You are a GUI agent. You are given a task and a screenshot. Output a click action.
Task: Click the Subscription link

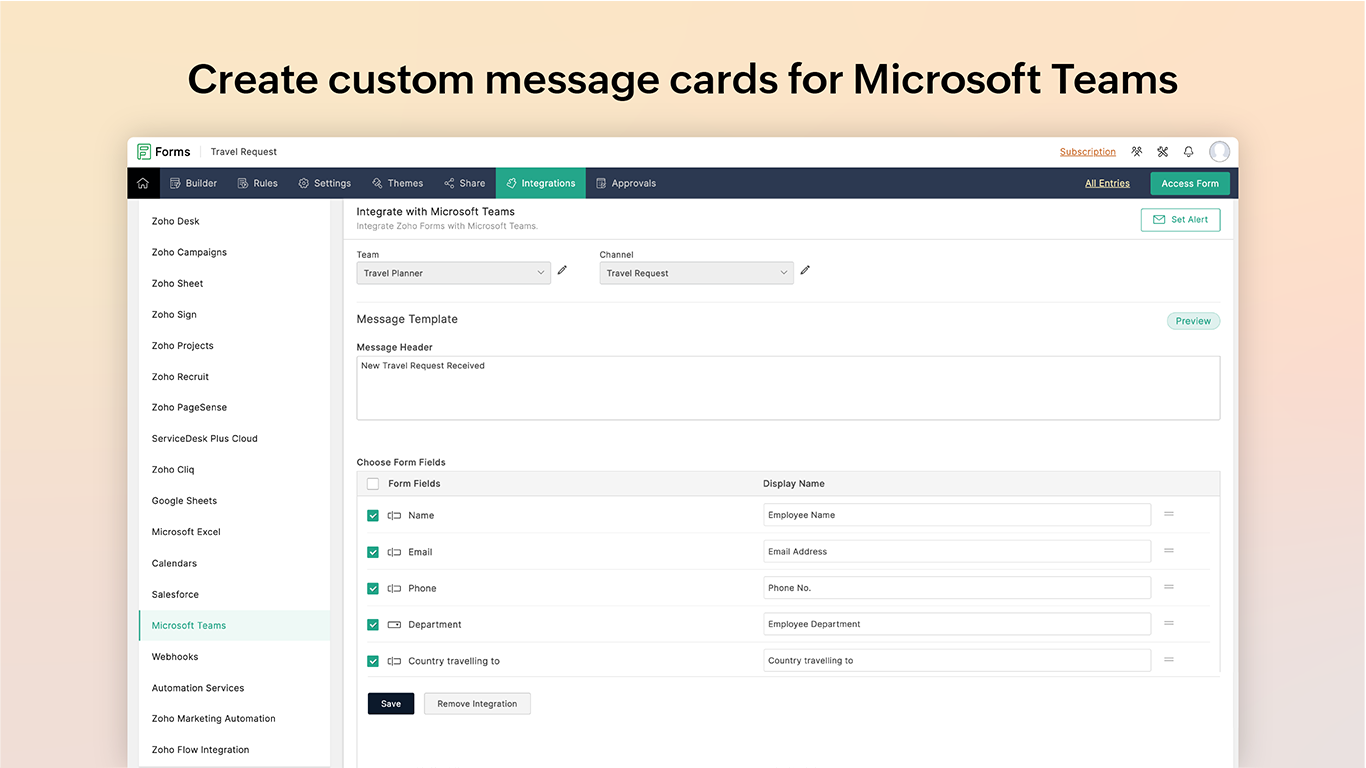1088,152
